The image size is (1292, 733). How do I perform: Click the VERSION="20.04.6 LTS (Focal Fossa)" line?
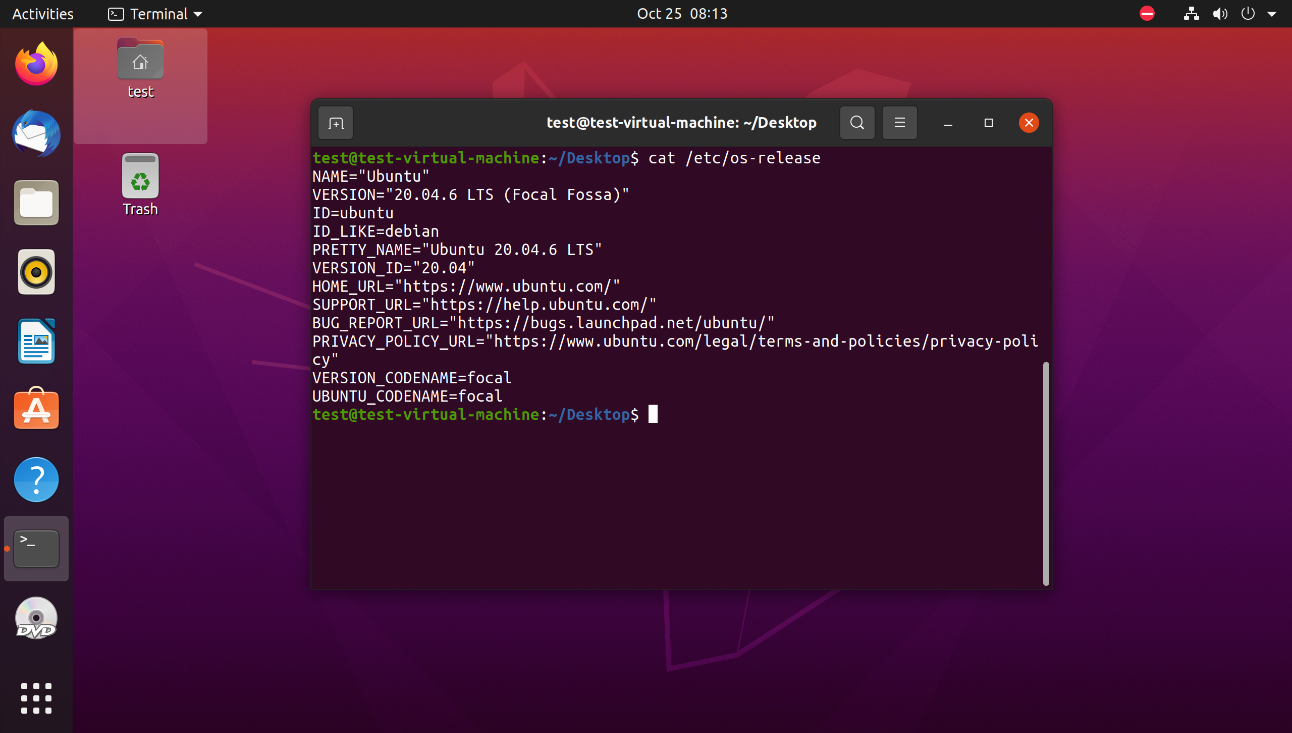pyautogui.click(x=472, y=194)
